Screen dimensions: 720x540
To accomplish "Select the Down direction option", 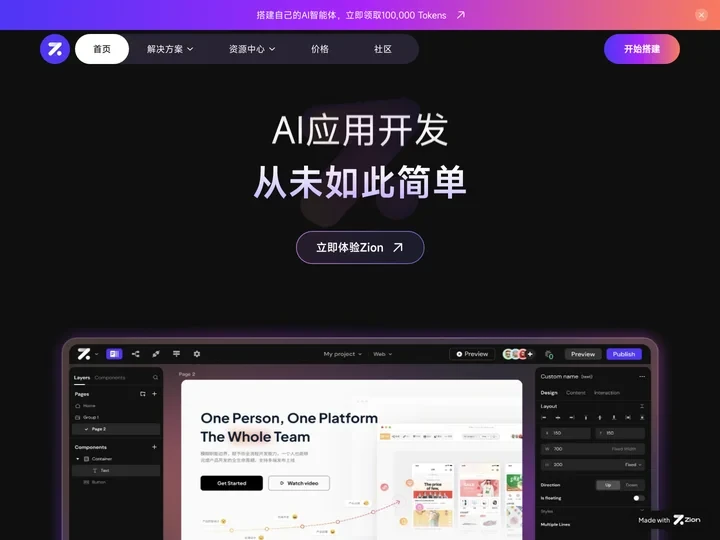I will point(632,485).
